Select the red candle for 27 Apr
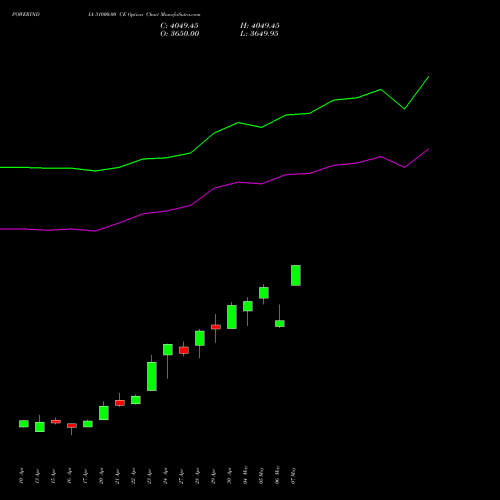The height and width of the screenshot is (500, 500). 184,350
